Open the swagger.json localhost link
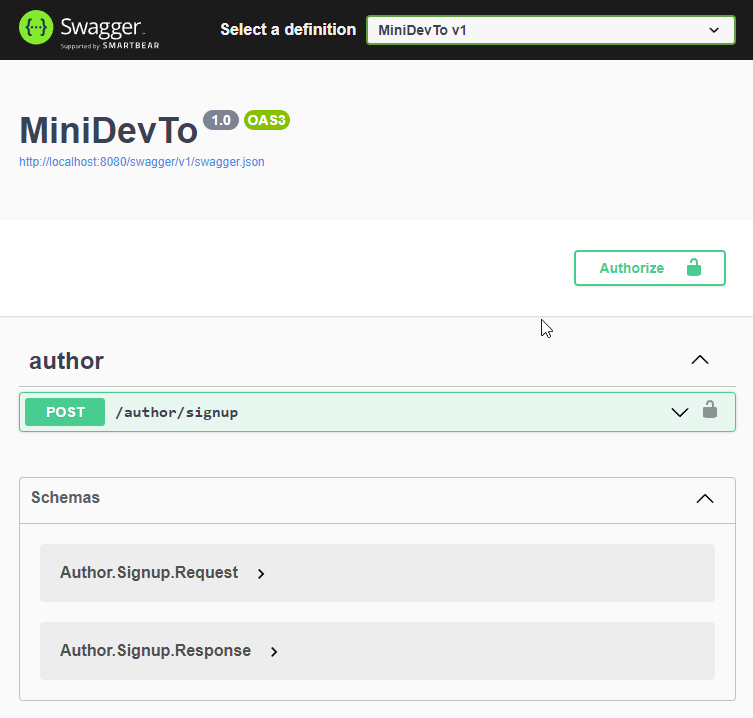Screen dimensions: 753x718 click(142, 162)
